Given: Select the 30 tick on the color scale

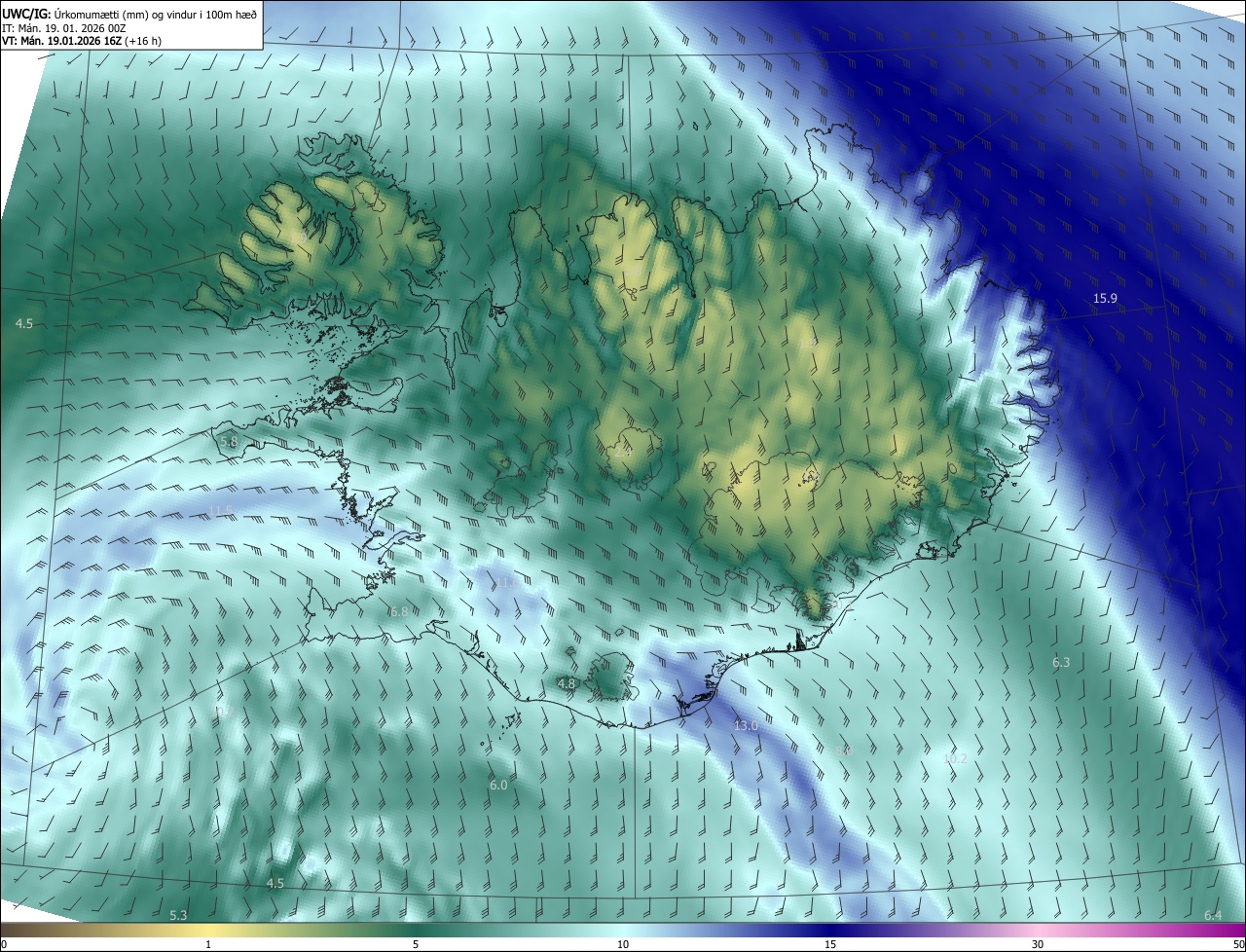Looking at the screenshot, I should pos(1038,944).
